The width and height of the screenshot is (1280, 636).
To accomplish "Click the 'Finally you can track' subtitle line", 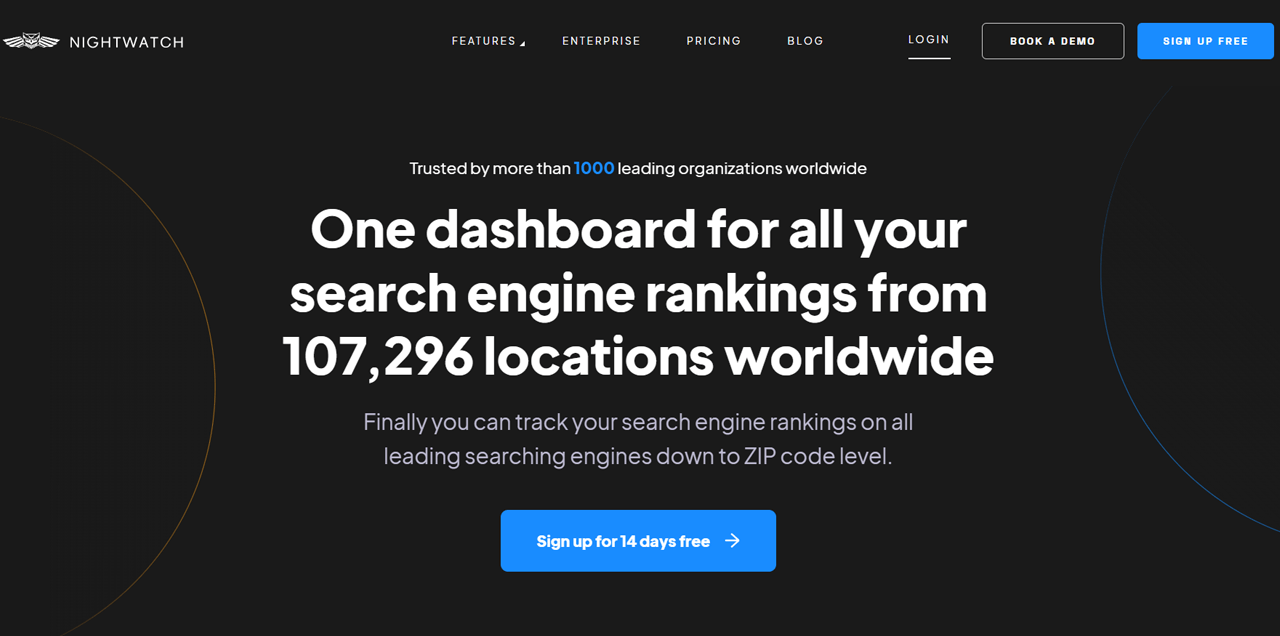I will point(638,422).
